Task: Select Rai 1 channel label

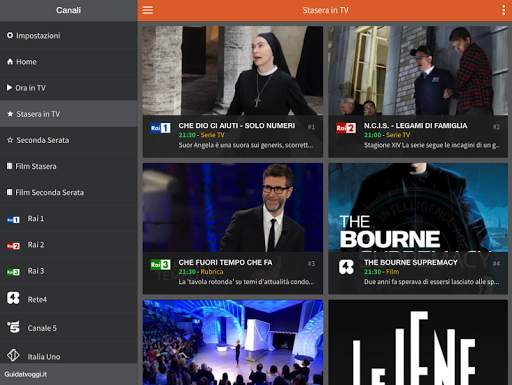Action: click(x=36, y=219)
